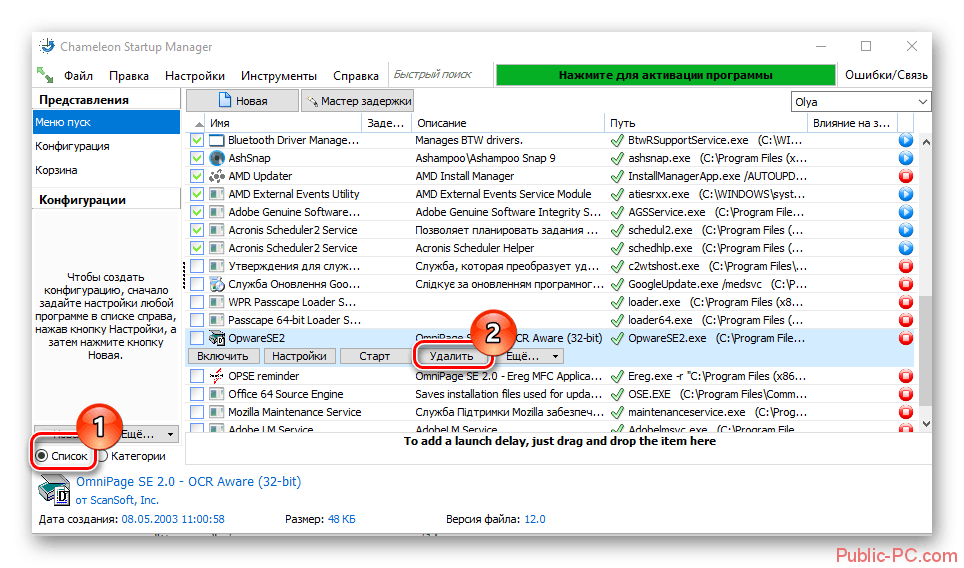
Task: Open the Файл menu
Action: coord(78,76)
